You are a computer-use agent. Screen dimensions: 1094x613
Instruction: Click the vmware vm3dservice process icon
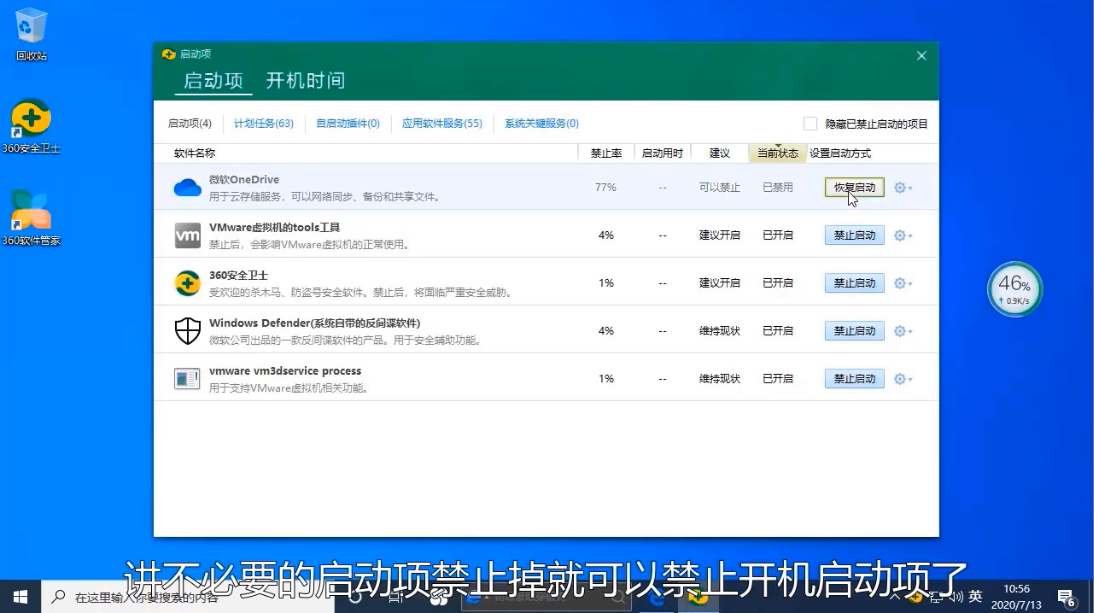[187, 379]
